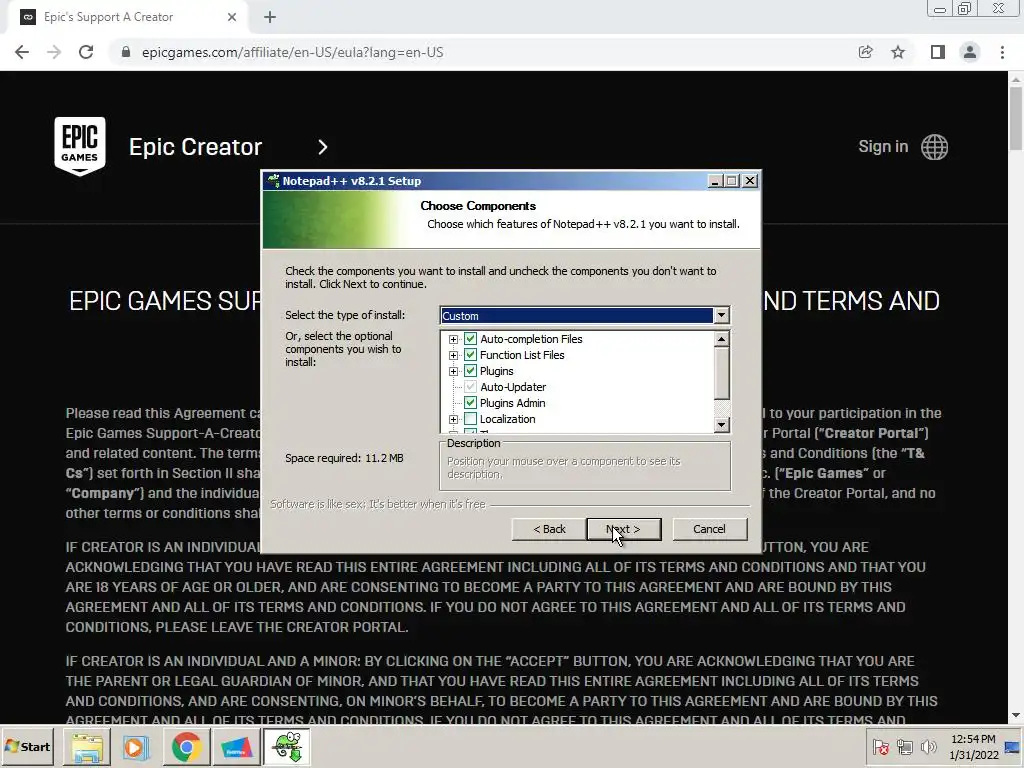The width and height of the screenshot is (1024, 768).
Task: Expand the Plugins tree node
Action: tap(453, 371)
